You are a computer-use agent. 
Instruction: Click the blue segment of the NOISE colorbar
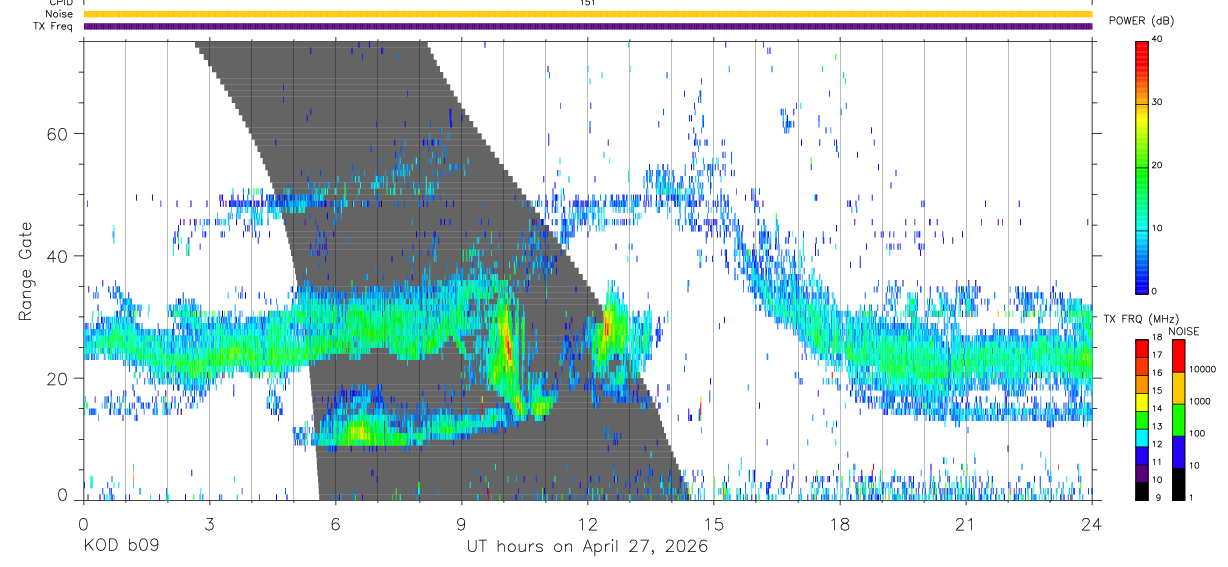click(x=1178, y=452)
